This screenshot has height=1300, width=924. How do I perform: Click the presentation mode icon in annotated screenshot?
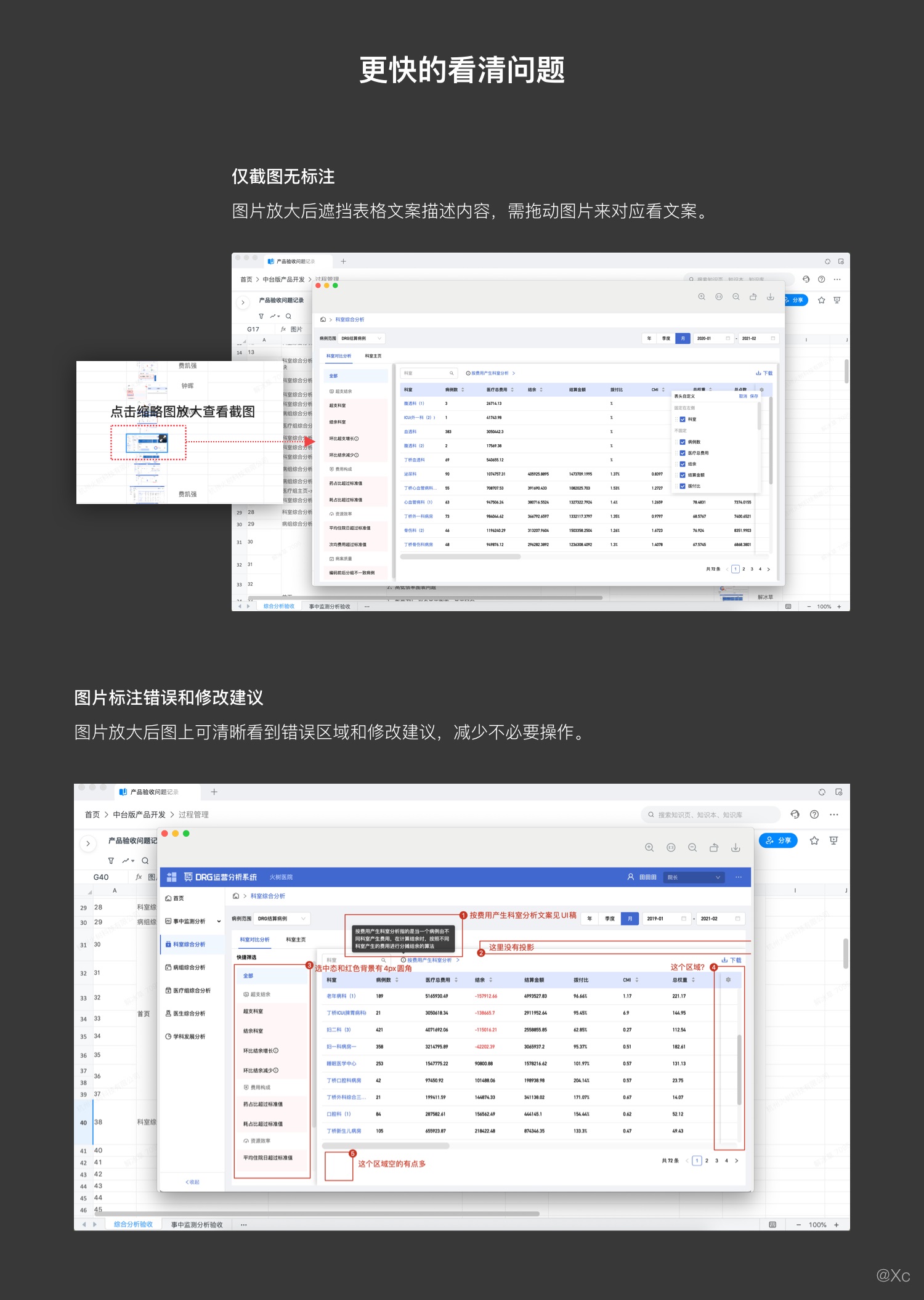pos(834,840)
